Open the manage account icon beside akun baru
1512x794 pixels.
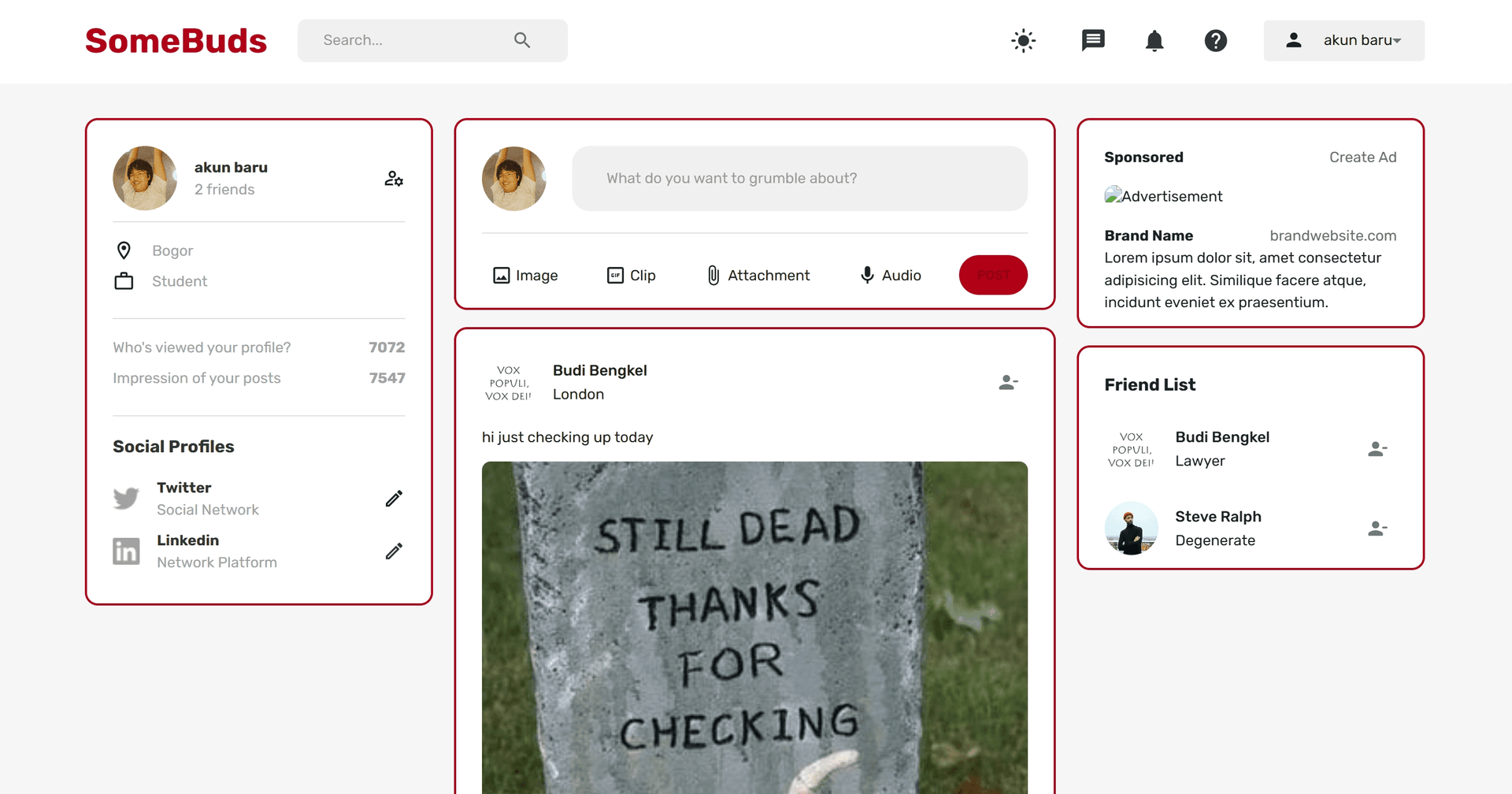394,179
